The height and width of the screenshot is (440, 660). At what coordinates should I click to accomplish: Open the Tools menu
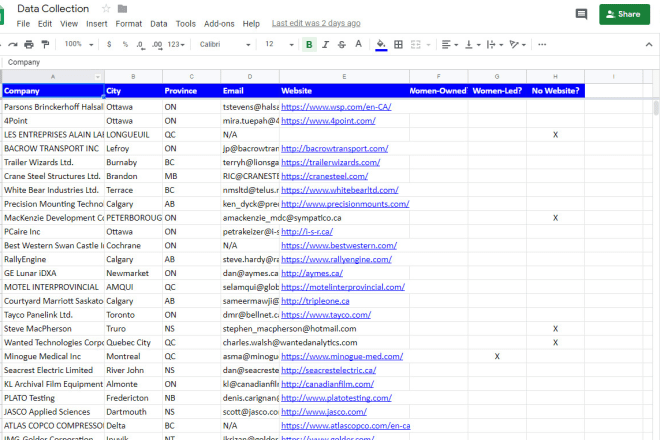pyautogui.click(x=186, y=24)
